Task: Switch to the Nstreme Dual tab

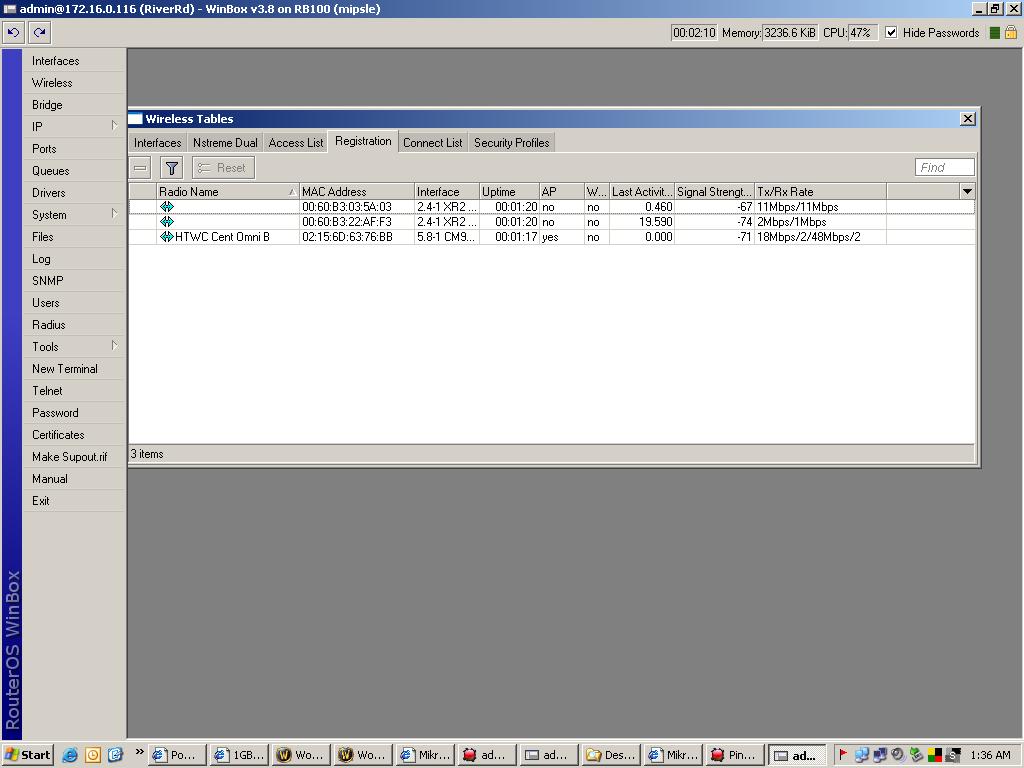Action: 225,143
